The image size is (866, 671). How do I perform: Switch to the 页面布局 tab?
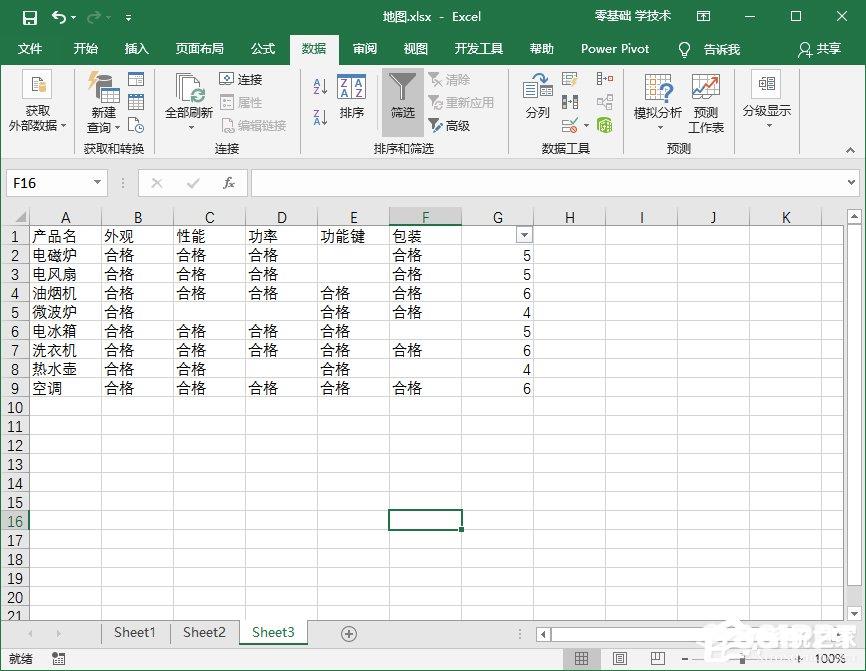click(199, 49)
